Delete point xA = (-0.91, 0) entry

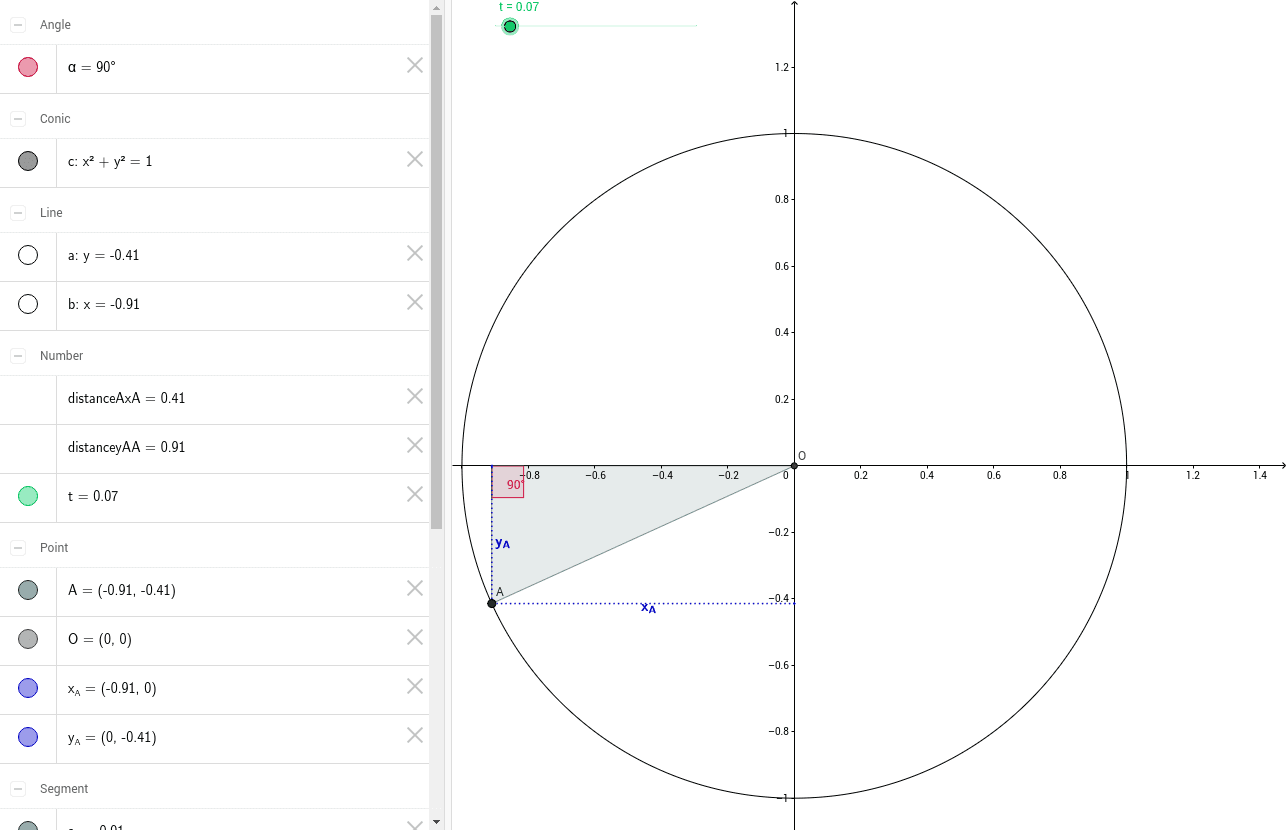(415, 686)
